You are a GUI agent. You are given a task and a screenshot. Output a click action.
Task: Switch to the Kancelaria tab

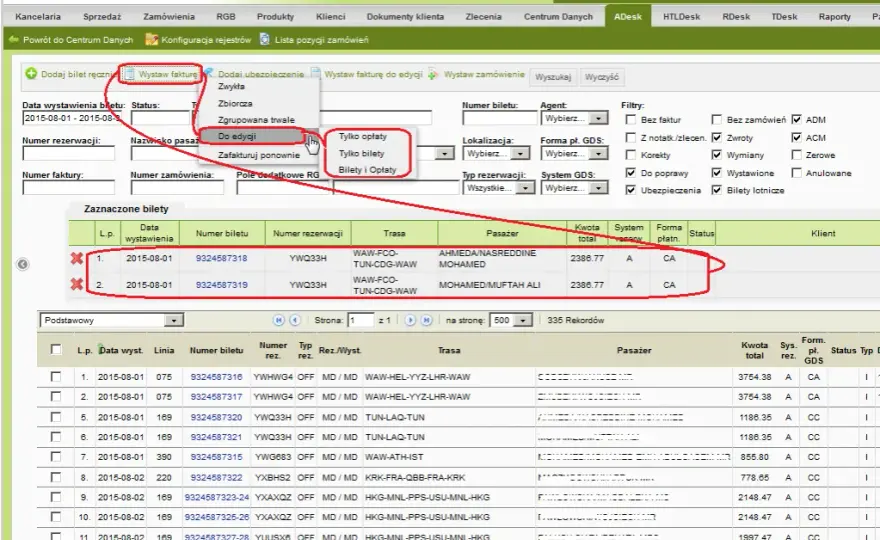point(38,16)
